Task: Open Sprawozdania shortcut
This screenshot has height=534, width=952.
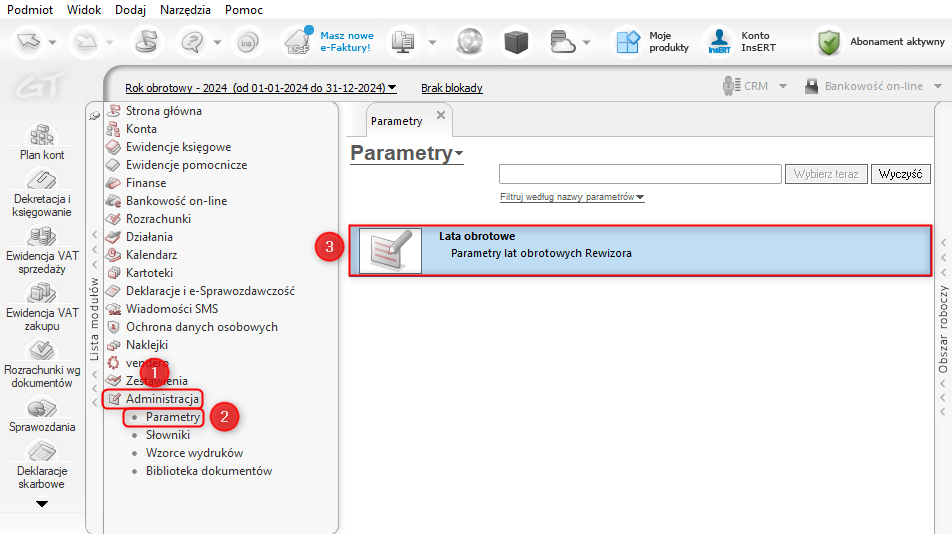Action: pos(42,414)
